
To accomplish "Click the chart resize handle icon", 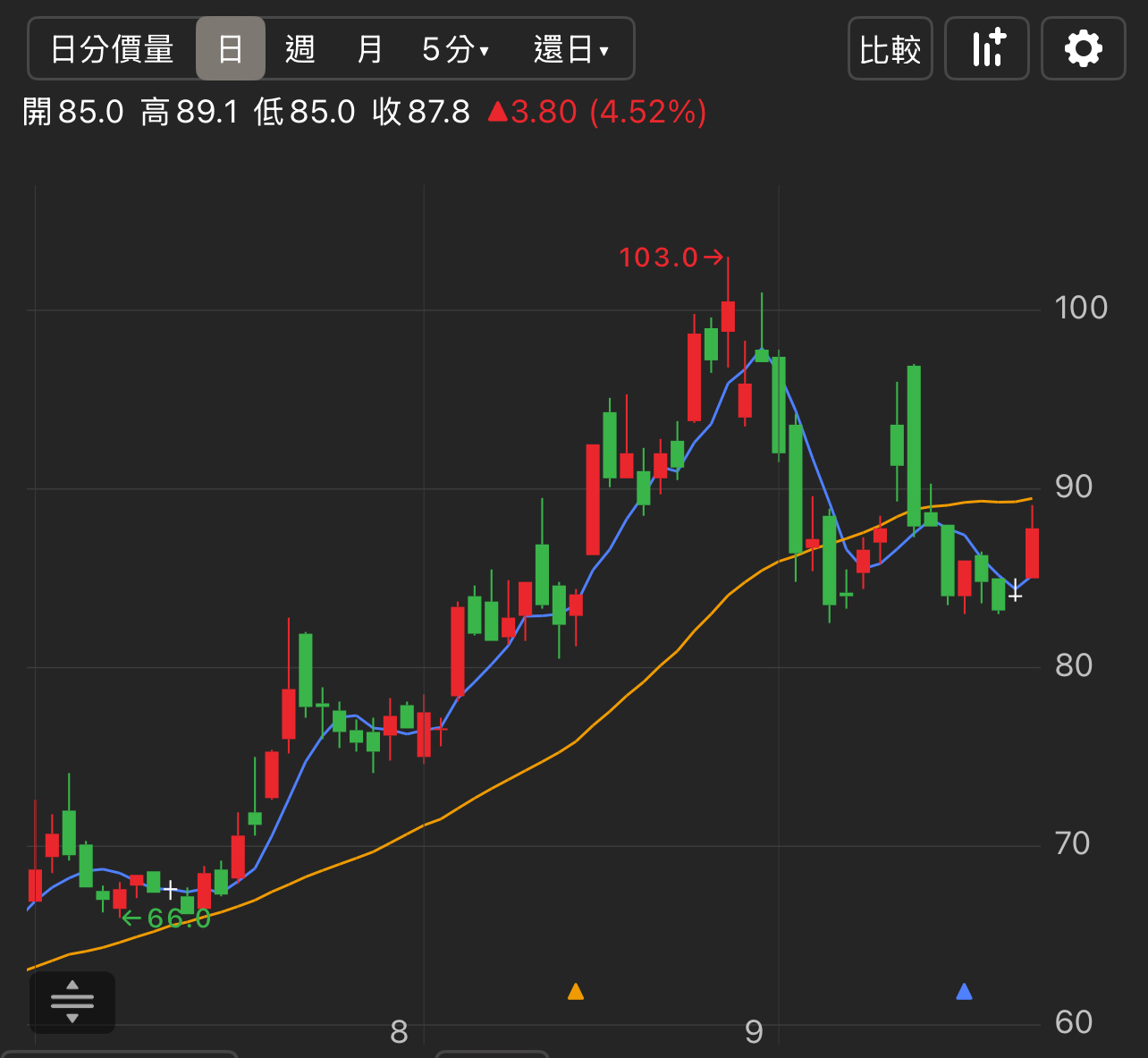I will pos(72,1002).
